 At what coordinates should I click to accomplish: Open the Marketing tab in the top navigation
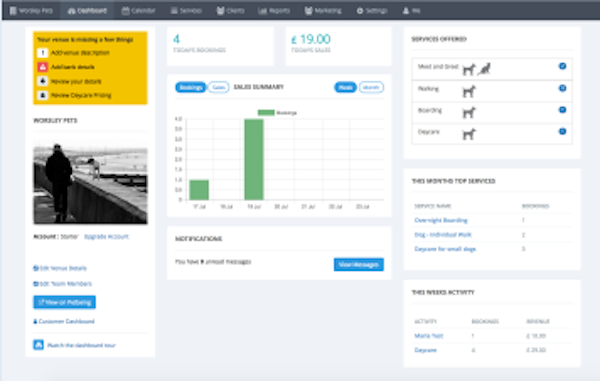[323, 11]
